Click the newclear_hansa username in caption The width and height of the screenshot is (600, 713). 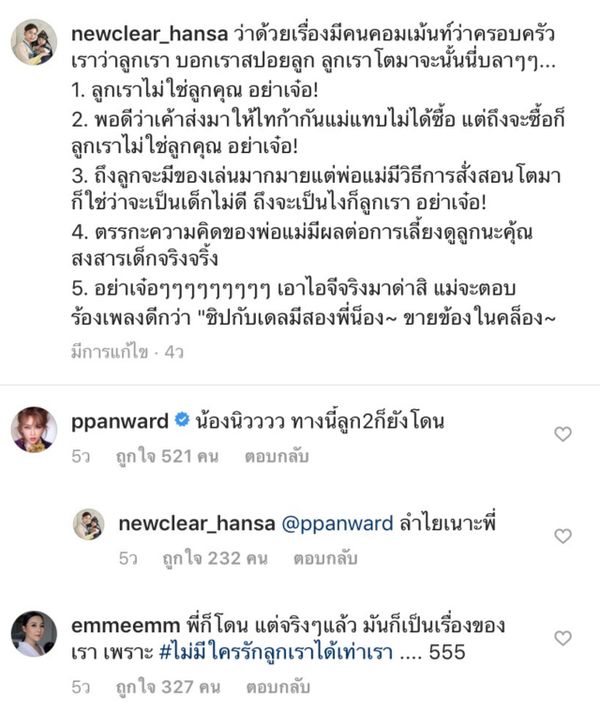click(150, 34)
